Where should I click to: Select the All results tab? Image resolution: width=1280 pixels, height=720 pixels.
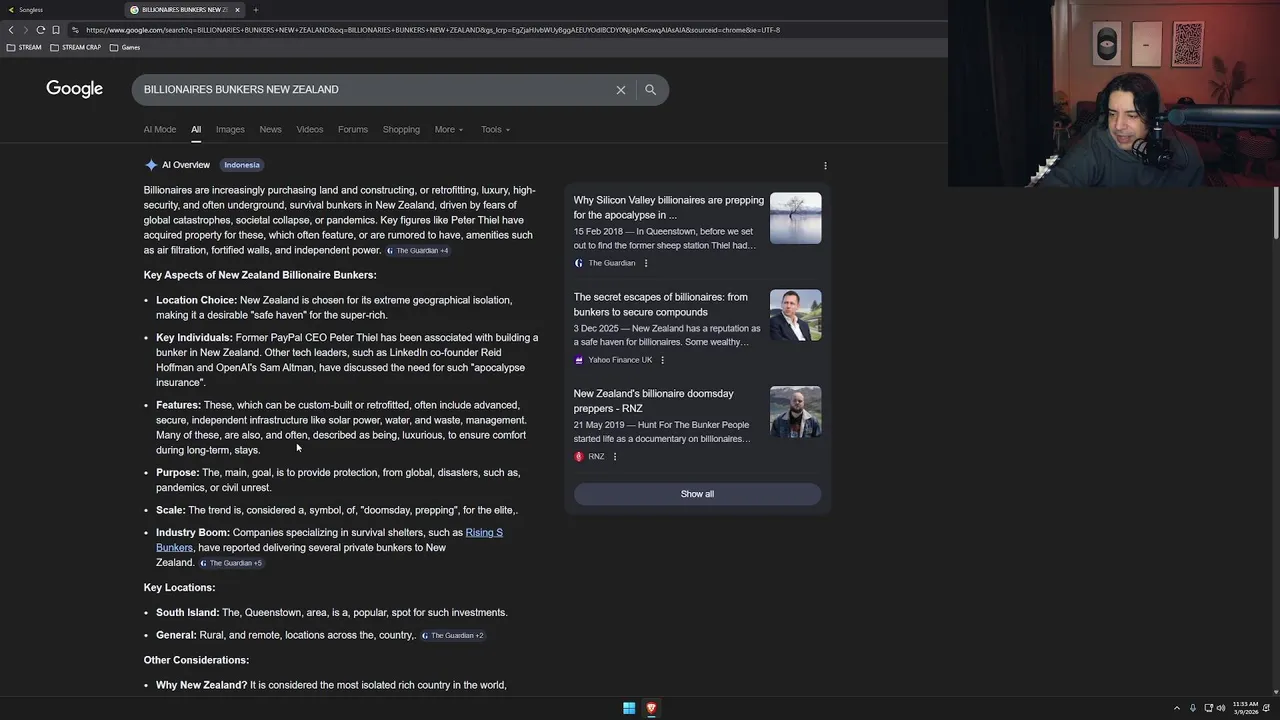pyautogui.click(x=196, y=129)
